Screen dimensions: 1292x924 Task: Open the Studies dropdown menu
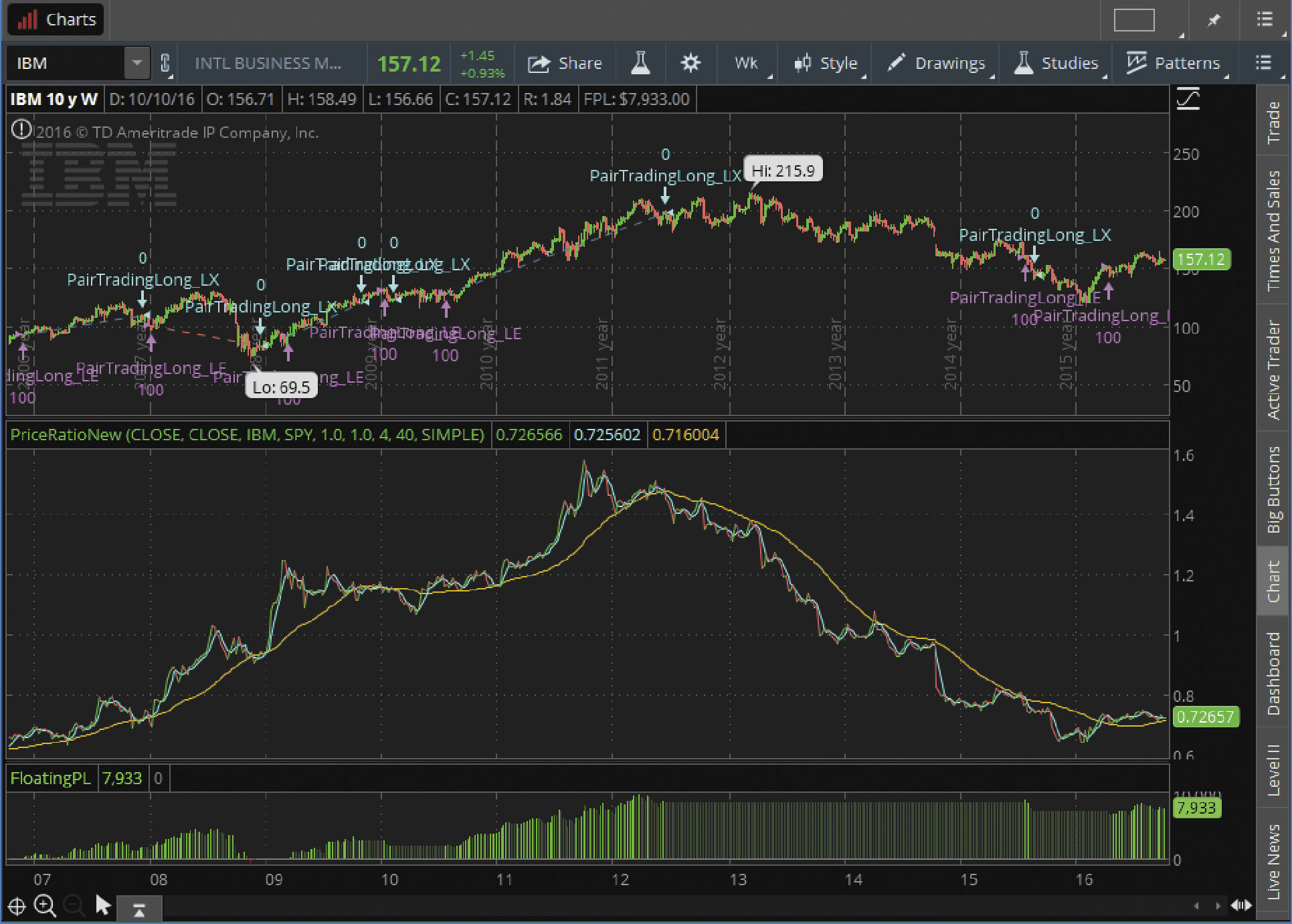point(1056,64)
